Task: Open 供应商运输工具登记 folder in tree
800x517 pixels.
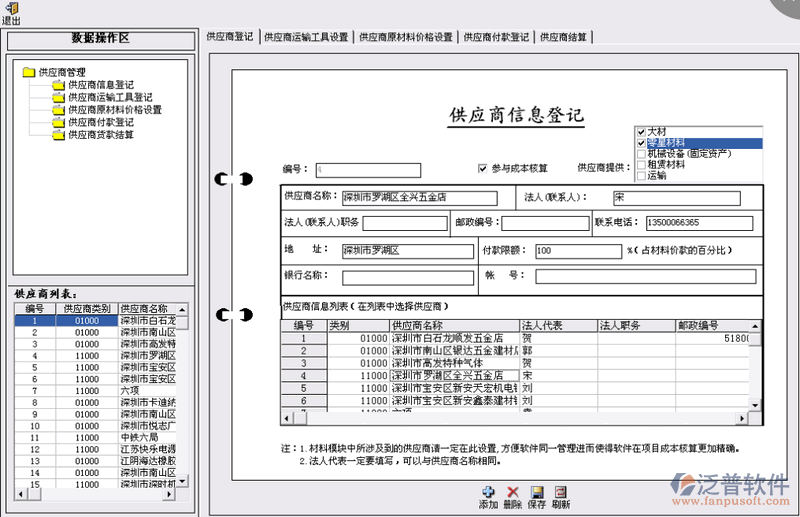Action: coord(59,98)
